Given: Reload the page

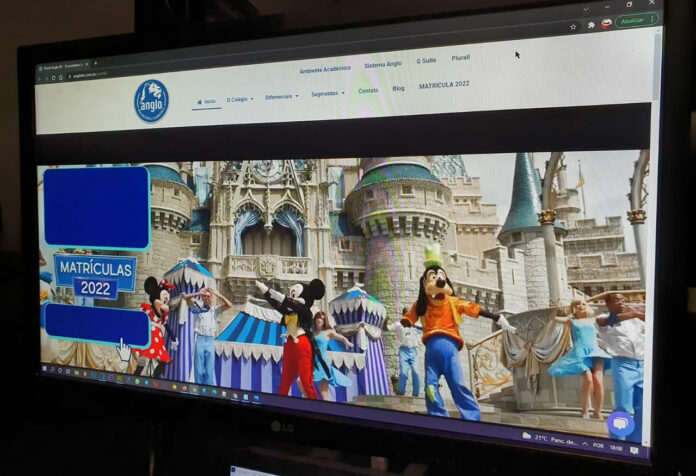Looking at the screenshot, I should [54, 77].
